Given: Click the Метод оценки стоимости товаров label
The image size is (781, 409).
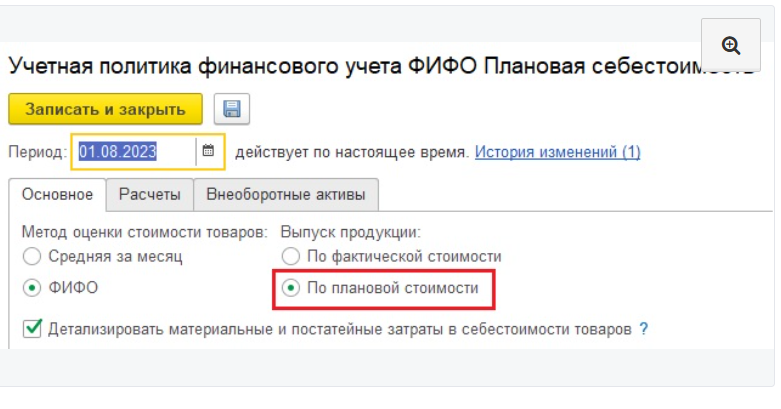Looking at the screenshot, I should pos(145,231).
